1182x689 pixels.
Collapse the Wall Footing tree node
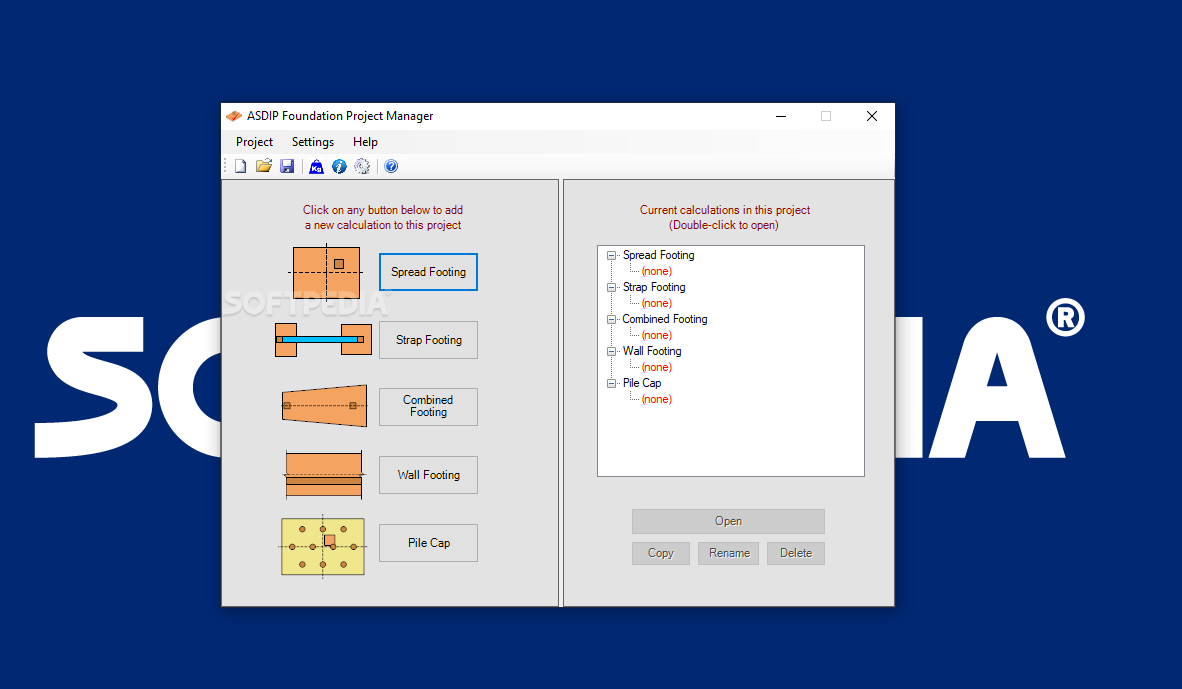tap(611, 351)
